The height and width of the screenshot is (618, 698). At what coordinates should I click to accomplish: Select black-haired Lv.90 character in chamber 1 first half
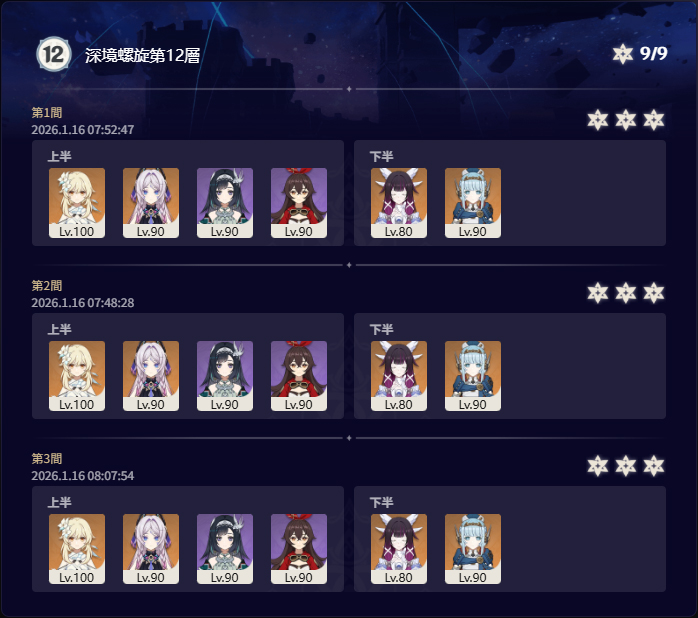[x=225, y=203]
